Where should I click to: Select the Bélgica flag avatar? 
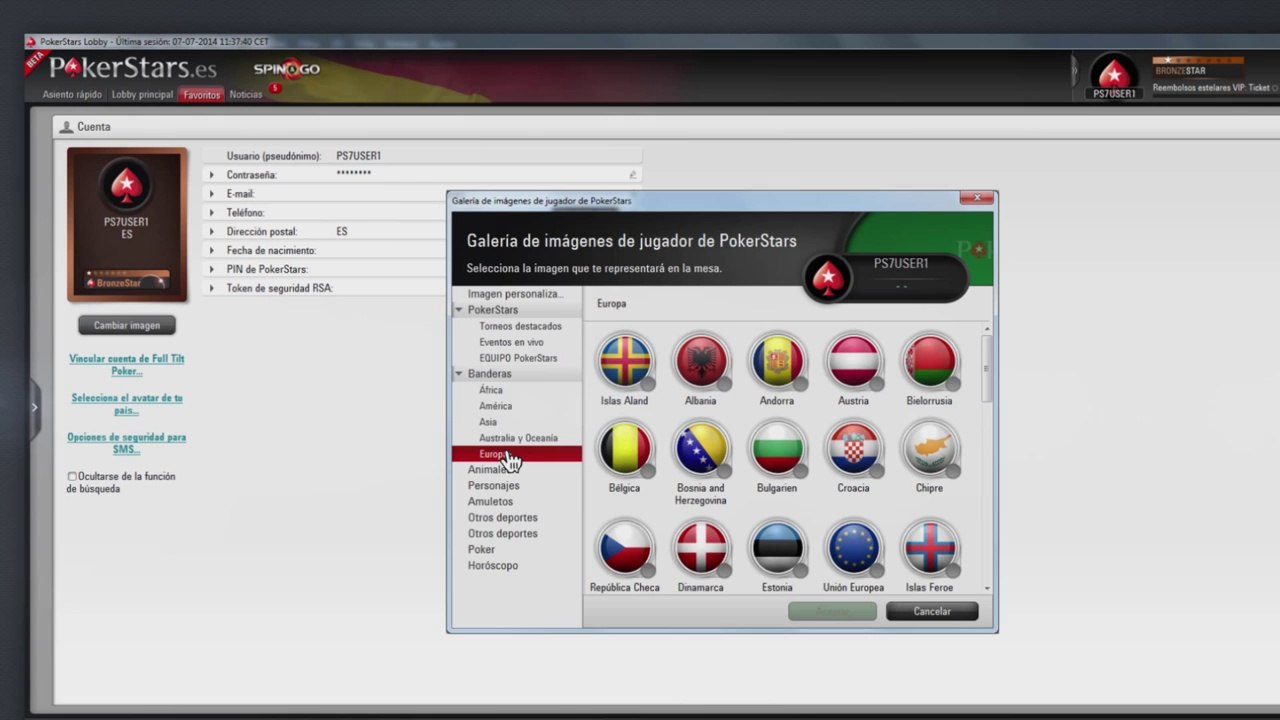(x=625, y=448)
